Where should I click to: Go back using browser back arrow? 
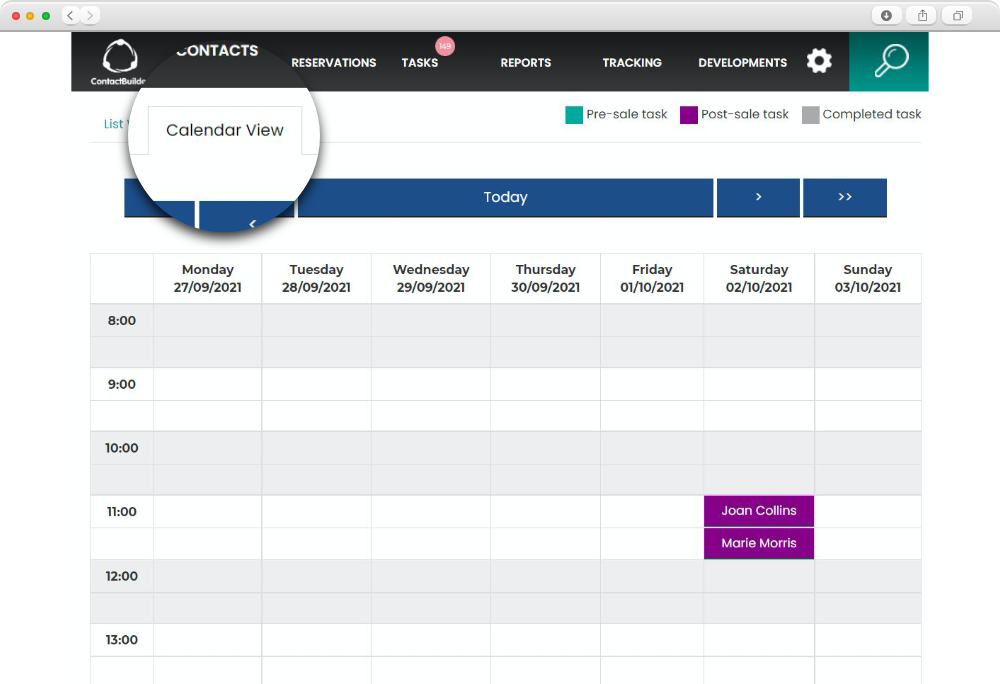pos(71,15)
